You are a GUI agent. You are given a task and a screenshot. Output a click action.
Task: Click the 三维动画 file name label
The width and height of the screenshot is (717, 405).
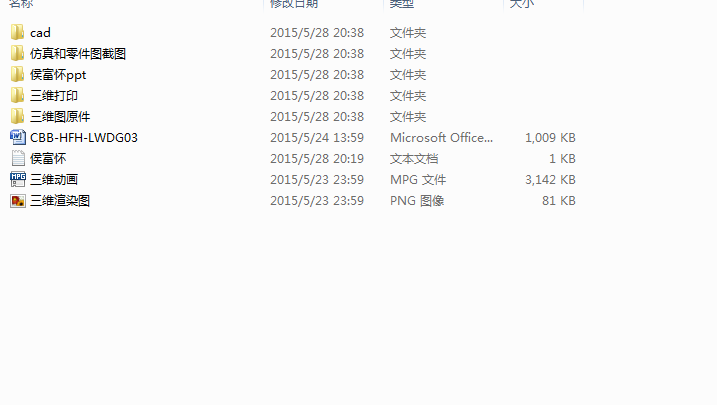tap(54, 180)
